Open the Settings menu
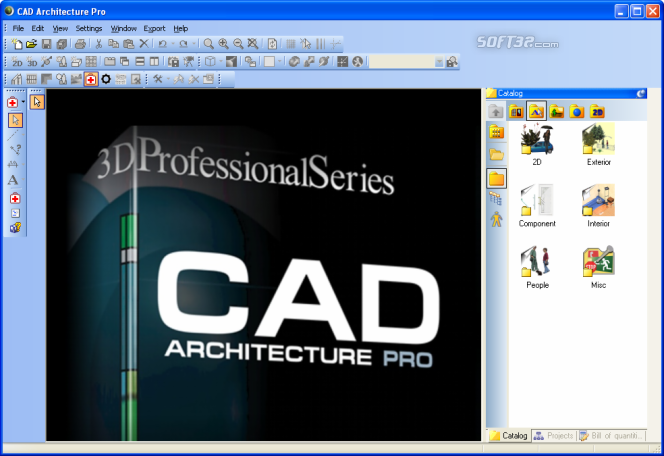 pyautogui.click(x=89, y=28)
